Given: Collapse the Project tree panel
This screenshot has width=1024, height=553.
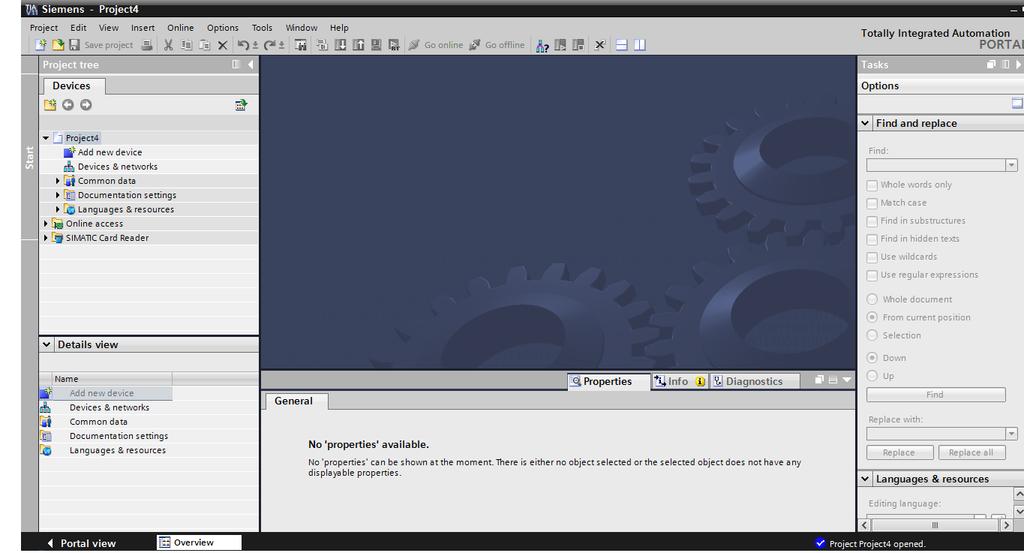Looking at the screenshot, I should coord(251,65).
